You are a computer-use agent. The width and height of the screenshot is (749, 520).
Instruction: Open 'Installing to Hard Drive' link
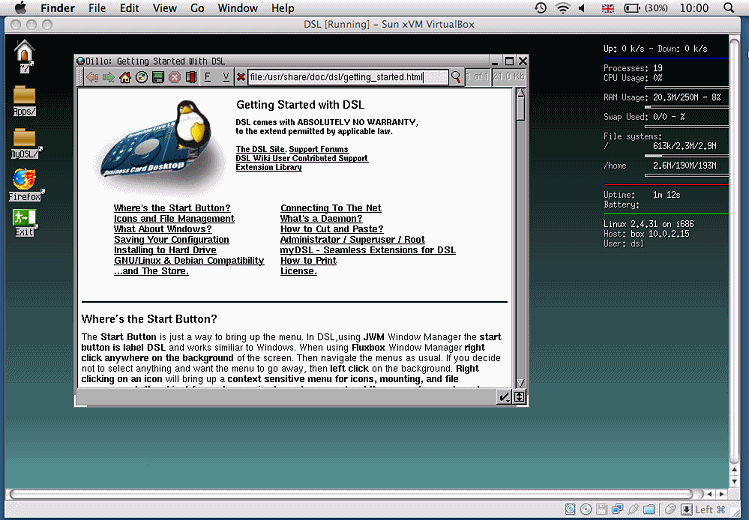click(165, 250)
